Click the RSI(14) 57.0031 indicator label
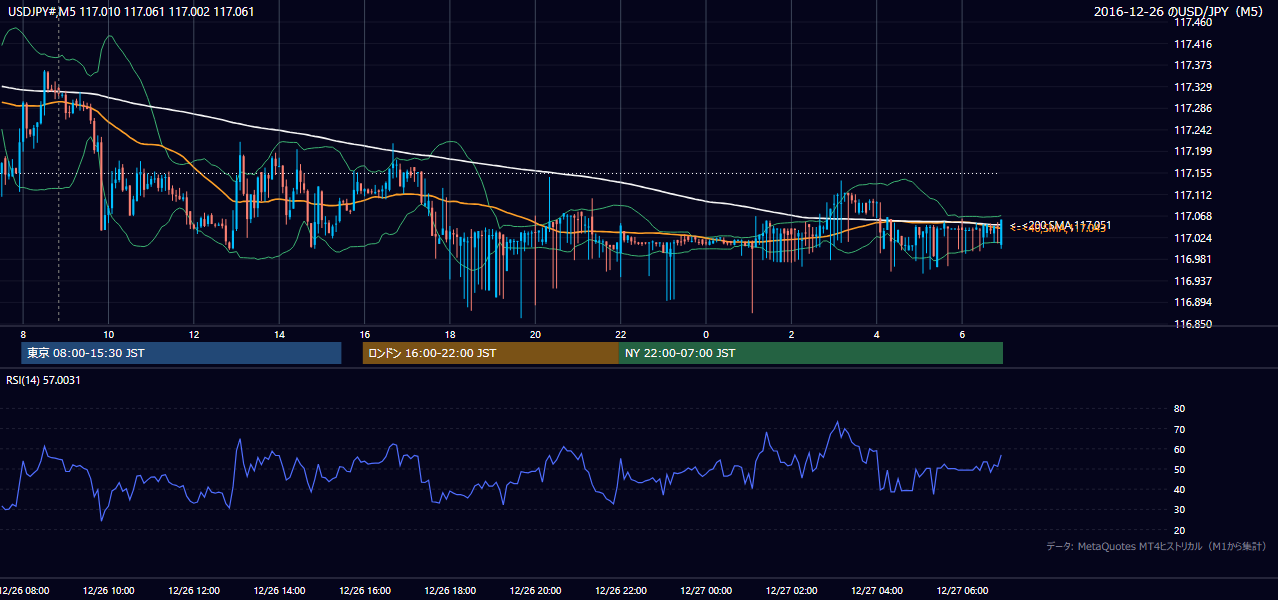This screenshot has height=600, width=1278. [41, 380]
